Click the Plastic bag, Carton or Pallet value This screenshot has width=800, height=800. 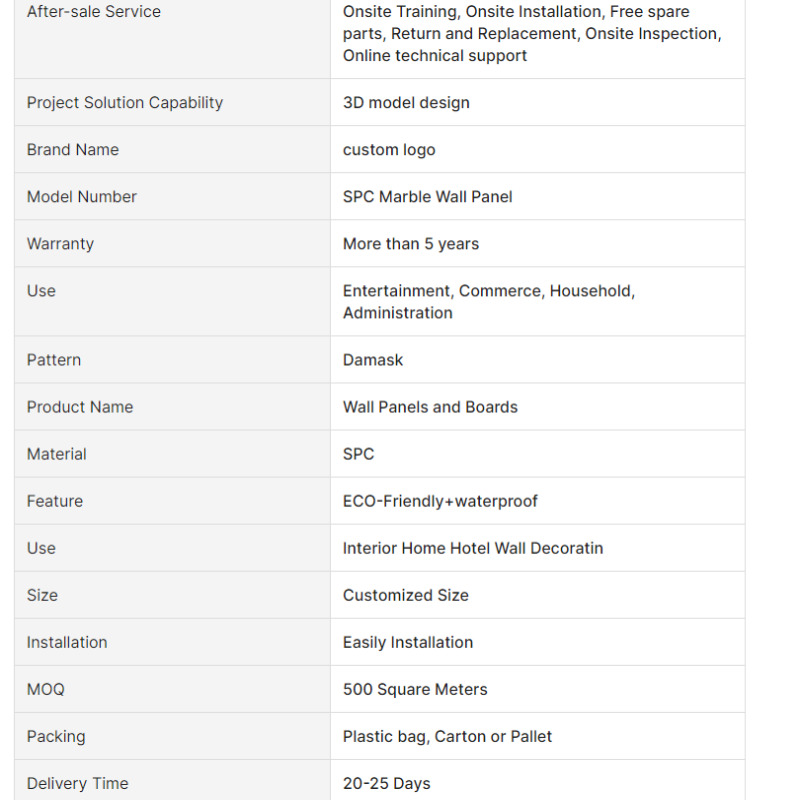point(447,736)
